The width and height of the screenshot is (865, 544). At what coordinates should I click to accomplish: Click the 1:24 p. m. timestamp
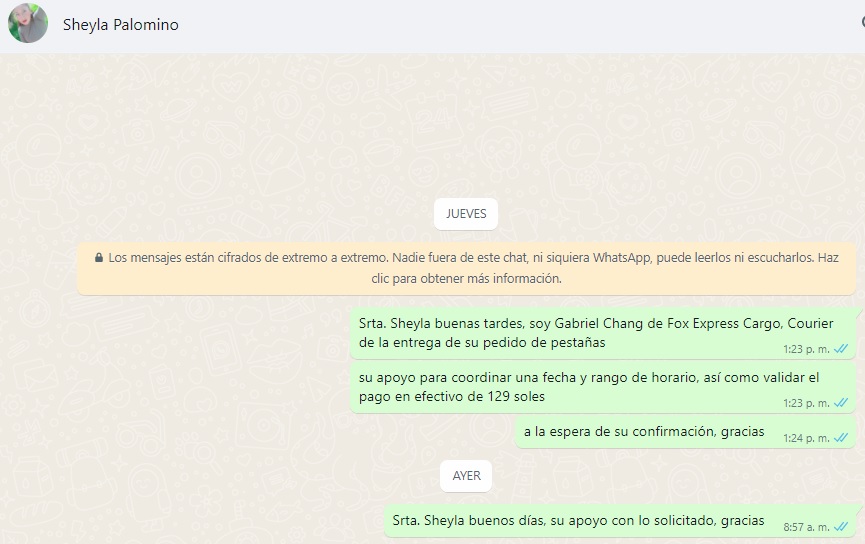pyautogui.click(x=807, y=439)
